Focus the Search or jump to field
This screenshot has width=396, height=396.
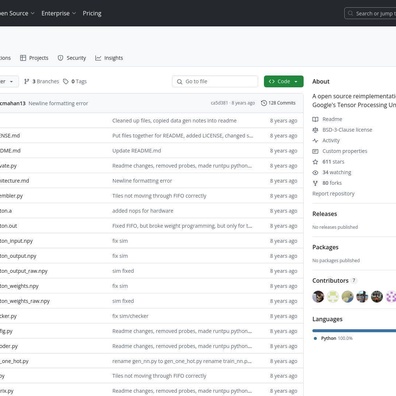tap(370, 14)
